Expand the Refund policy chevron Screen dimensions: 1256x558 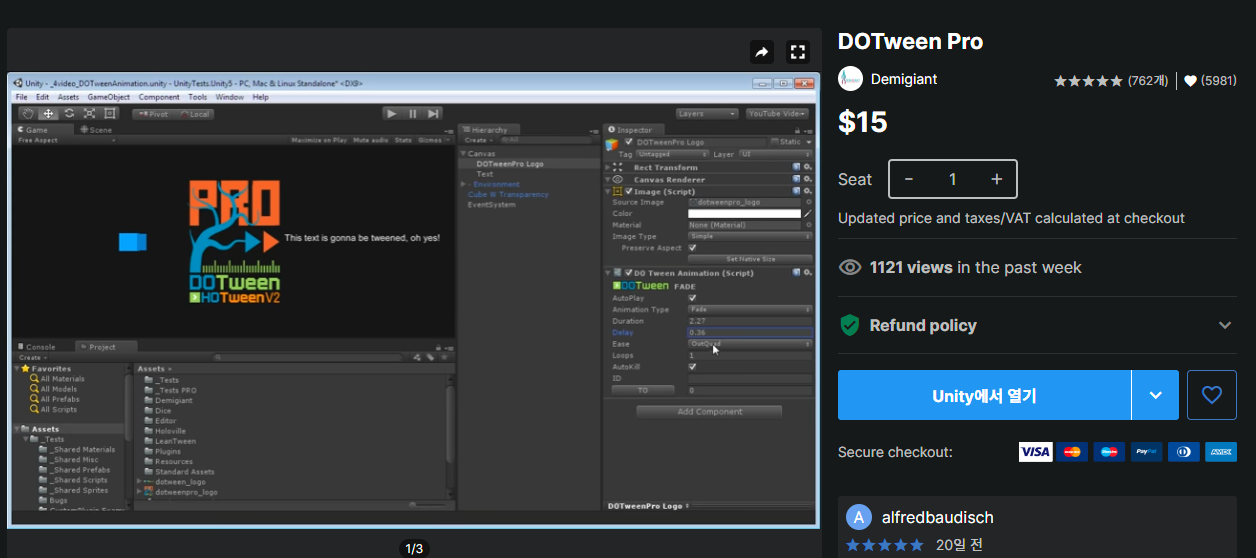point(1225,325)
